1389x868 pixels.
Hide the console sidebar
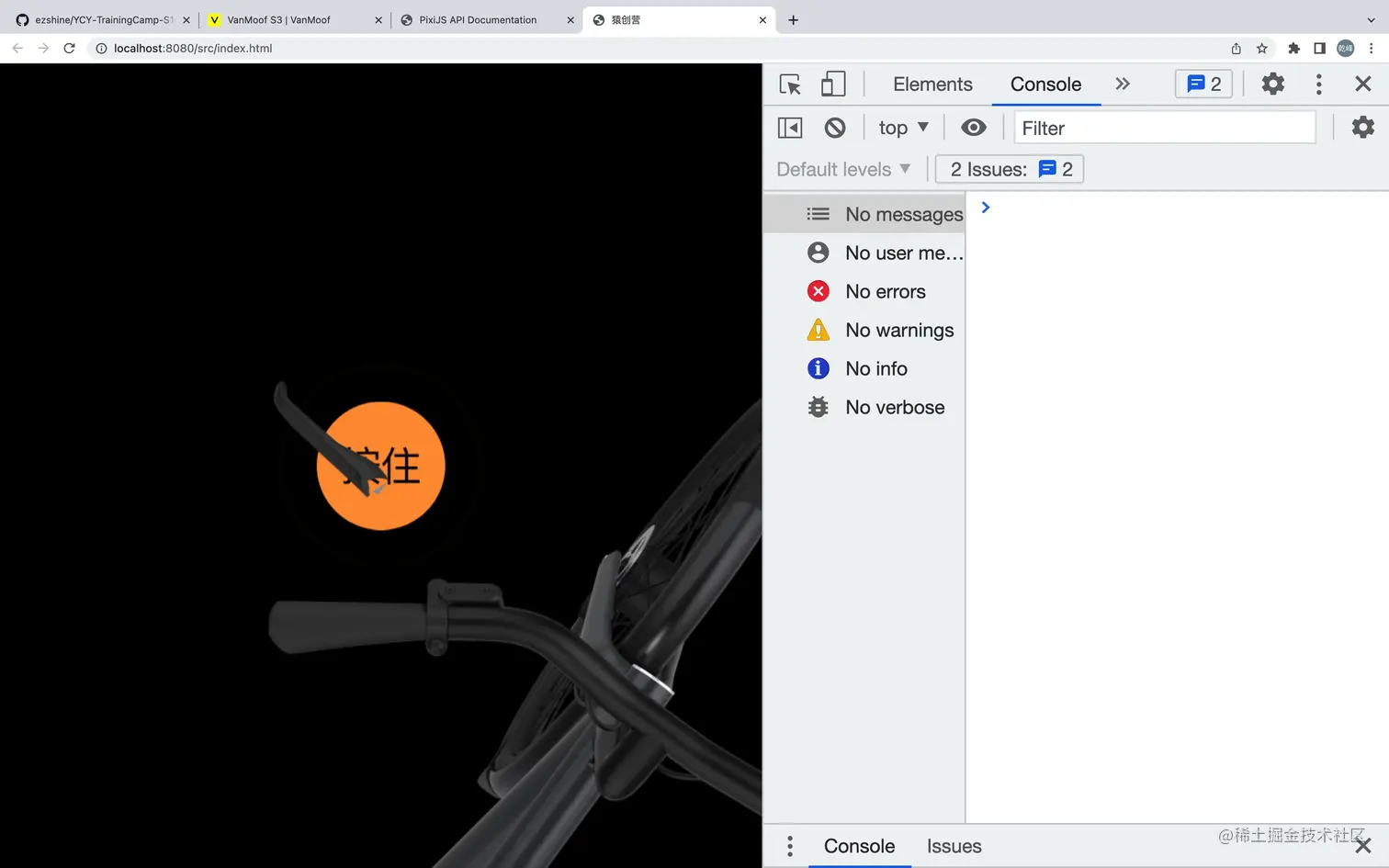[790, 128]
